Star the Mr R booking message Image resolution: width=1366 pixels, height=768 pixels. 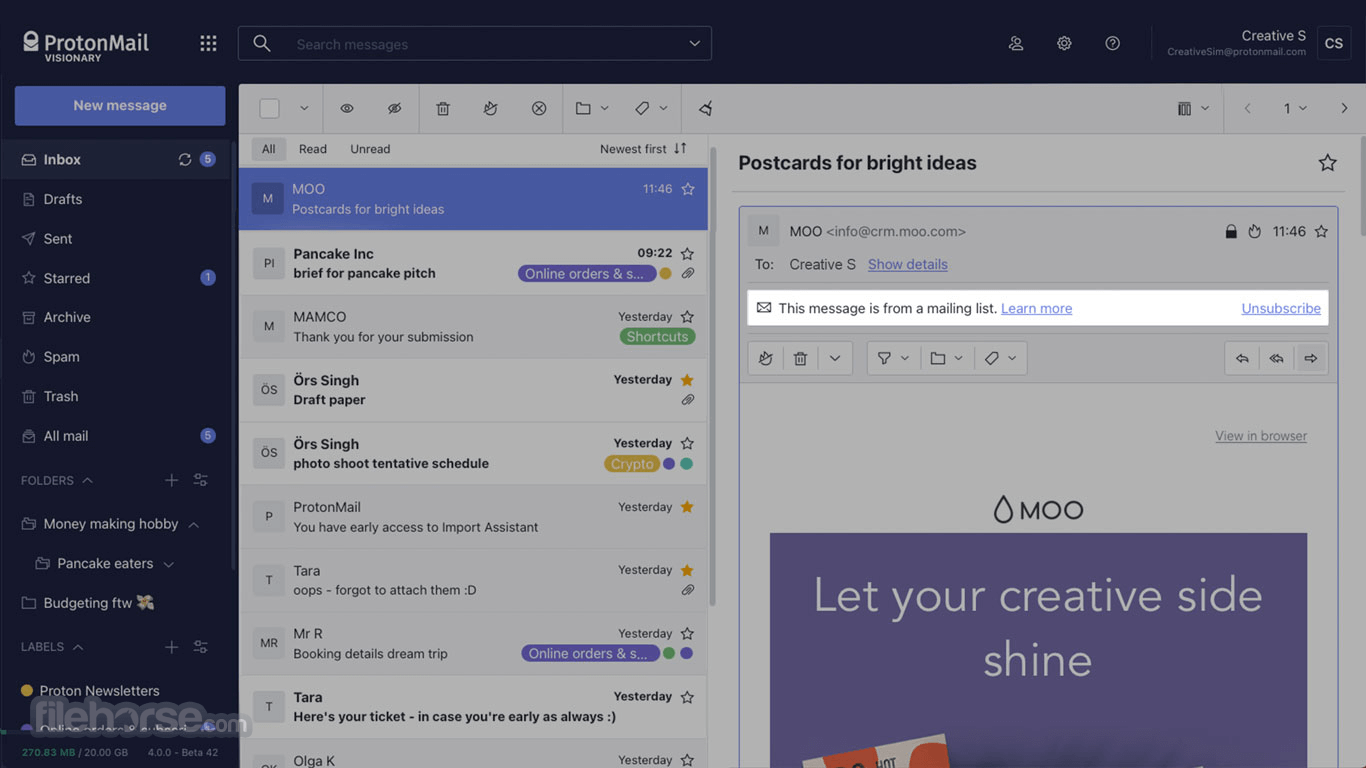click(687, 633)
